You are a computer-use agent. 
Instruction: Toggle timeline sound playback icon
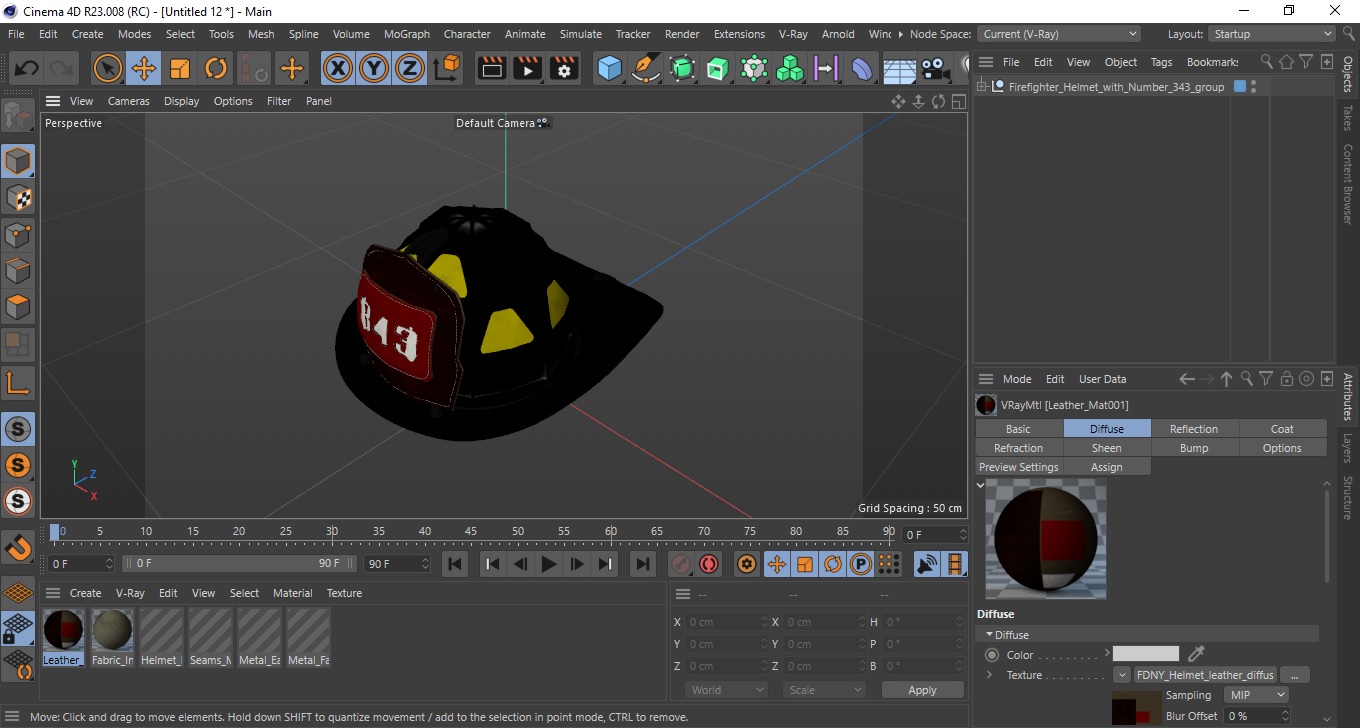927,564
